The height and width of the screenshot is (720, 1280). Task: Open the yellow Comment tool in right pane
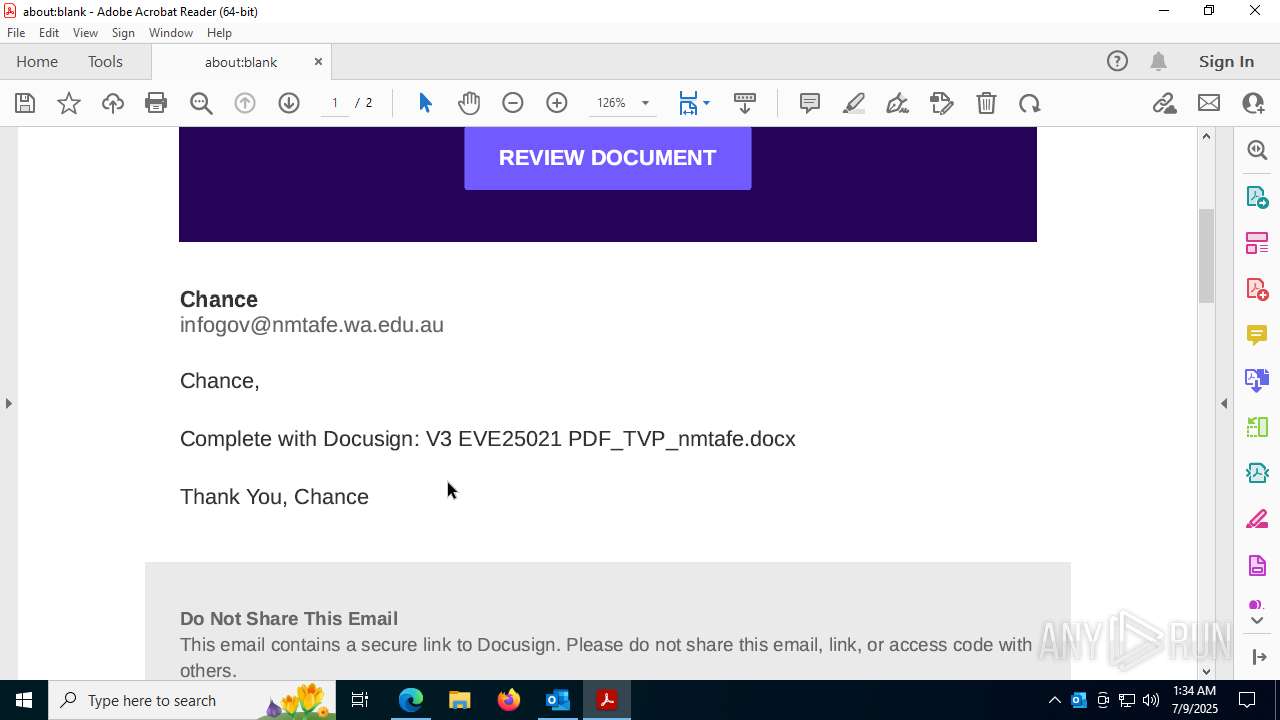(1257, 335)
